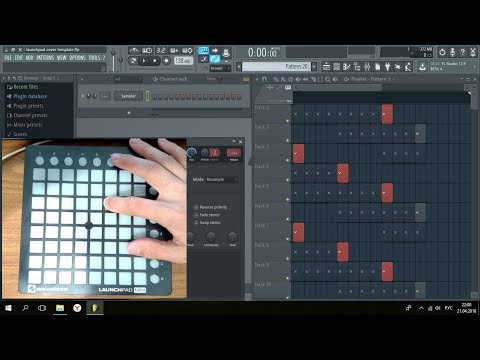Click the project info page icon

coord(377,67)
